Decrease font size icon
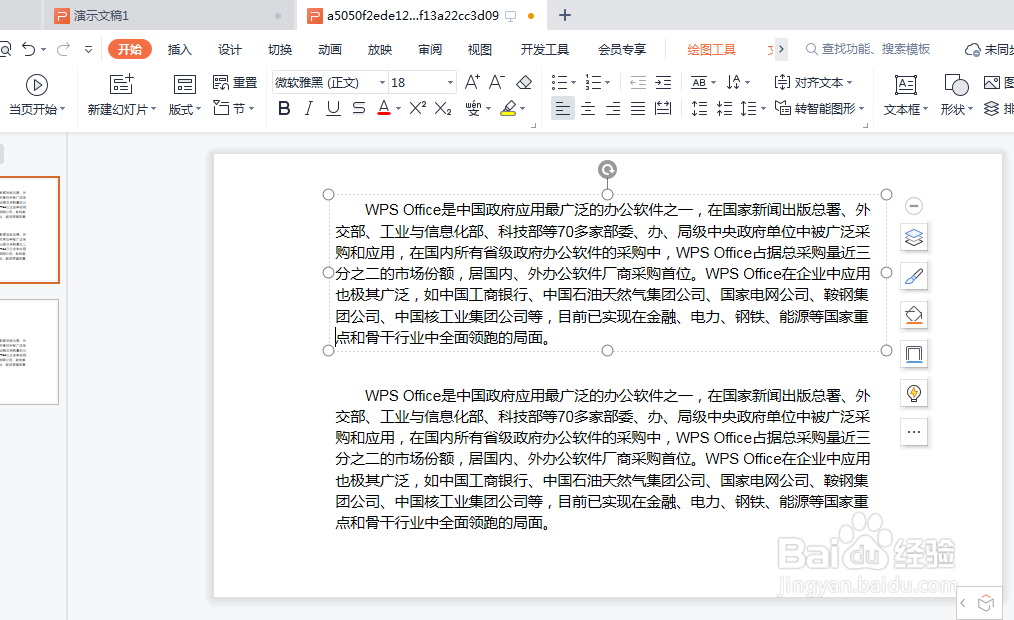Screen dimensions: 1014x620 pyautogui.click(x=497, y=82)
